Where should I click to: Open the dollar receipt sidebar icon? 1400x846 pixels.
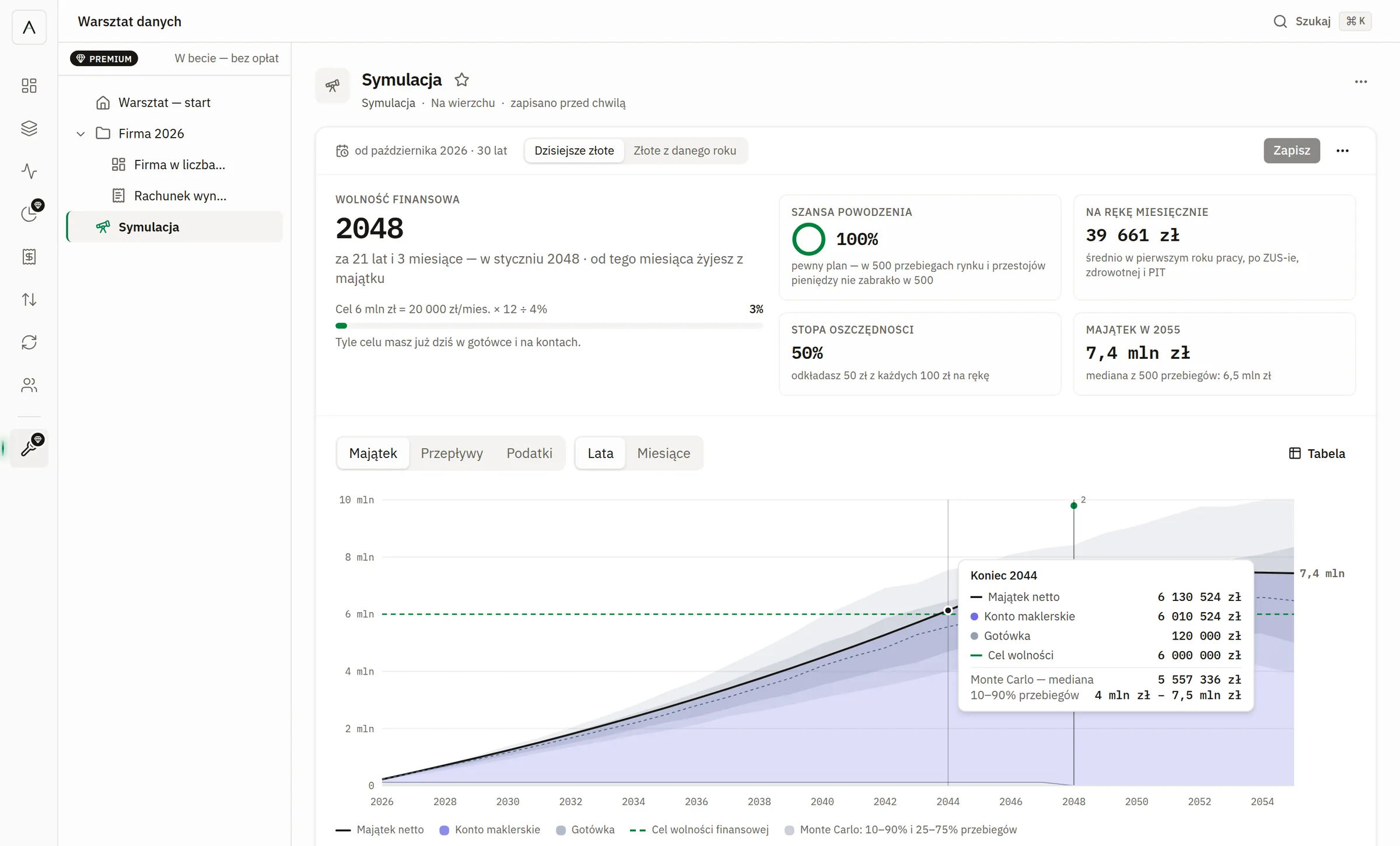29,257
